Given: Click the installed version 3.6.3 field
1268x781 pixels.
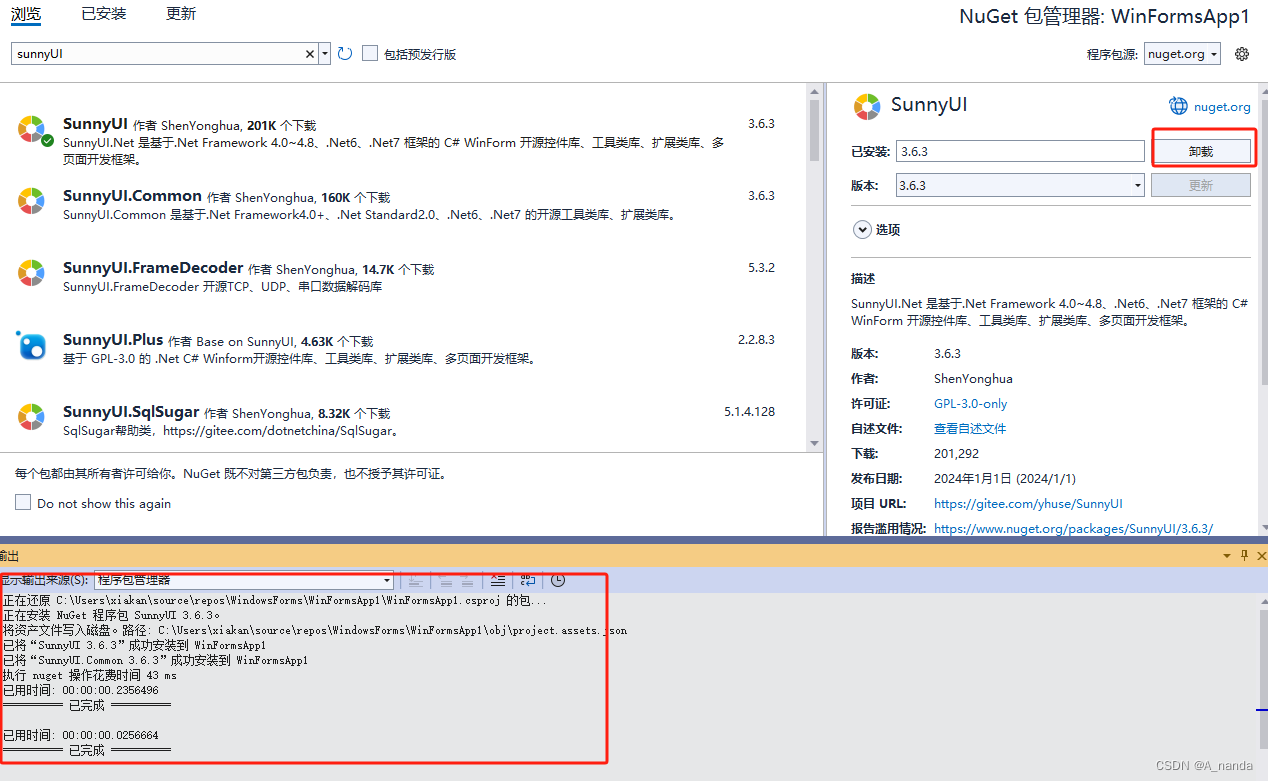Looking at the screenshot, I should point(1020,151).
